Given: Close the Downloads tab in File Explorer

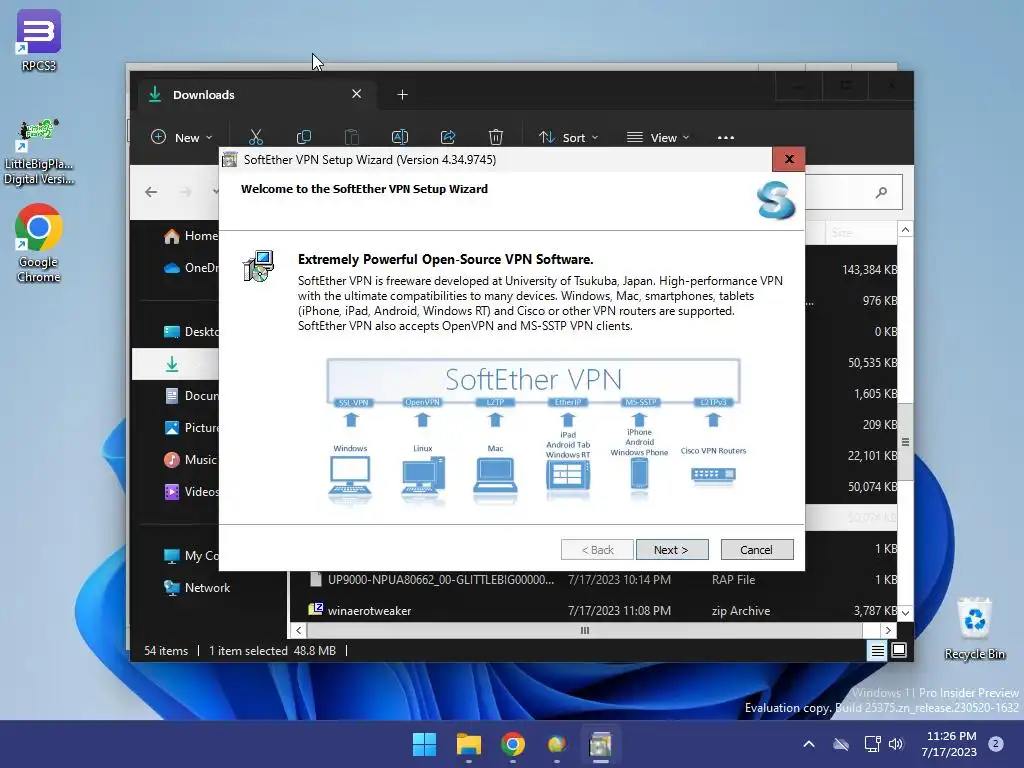Looking at the screenshot, I should [357, 94].
